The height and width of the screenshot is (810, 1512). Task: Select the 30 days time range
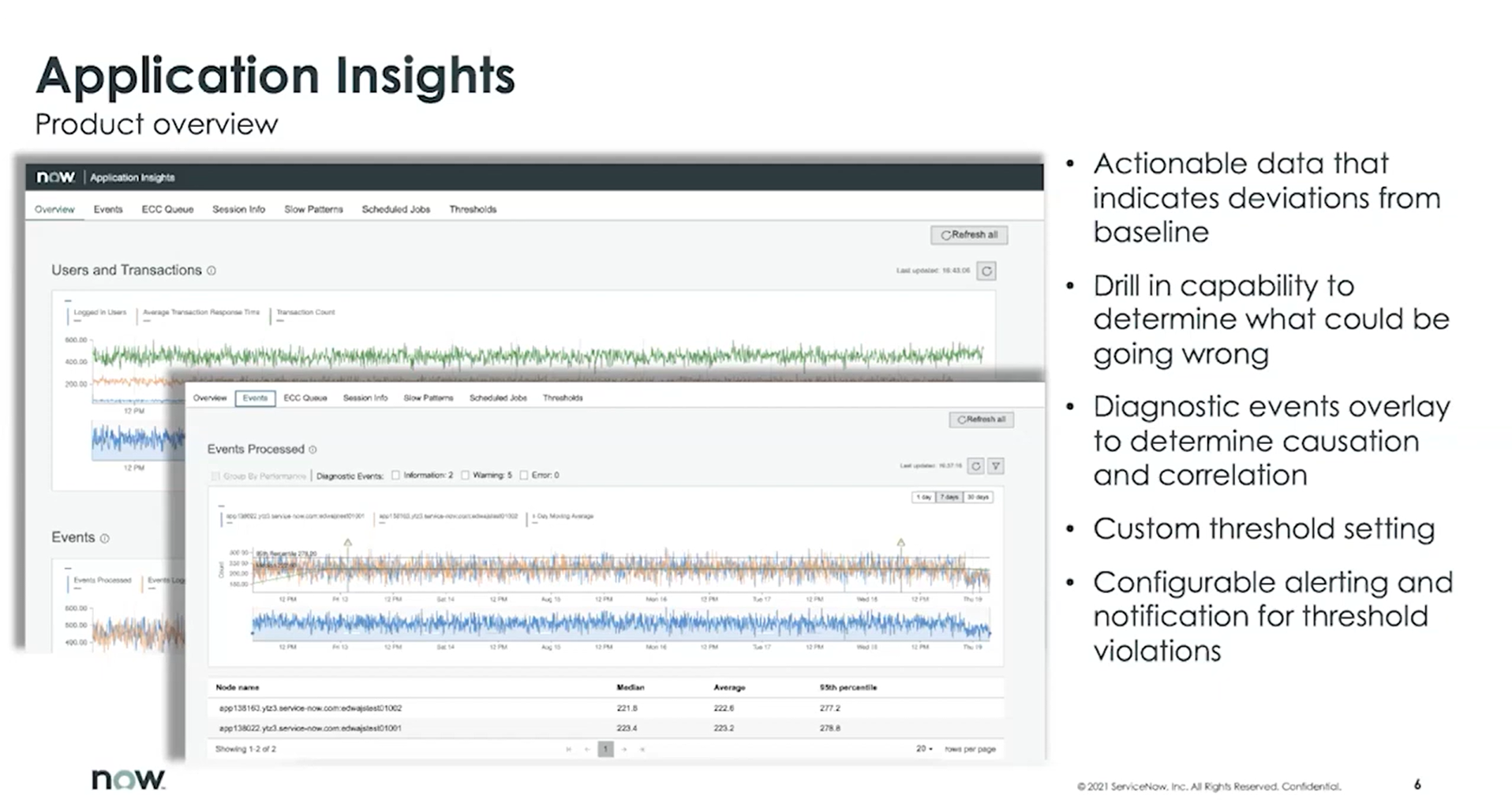pos(977,498)
